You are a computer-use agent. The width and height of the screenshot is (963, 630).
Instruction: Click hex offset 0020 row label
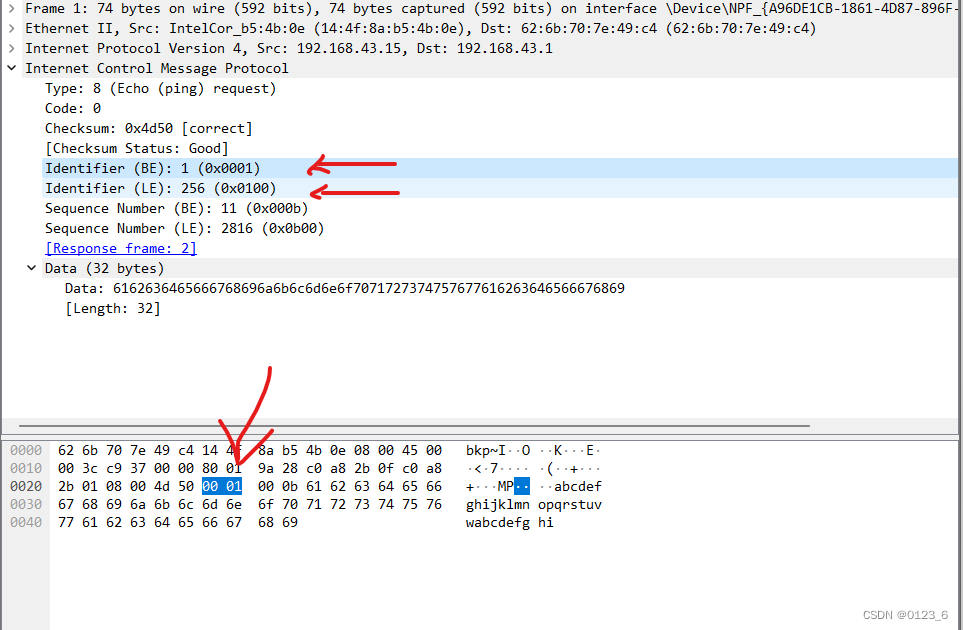(26, 486)
